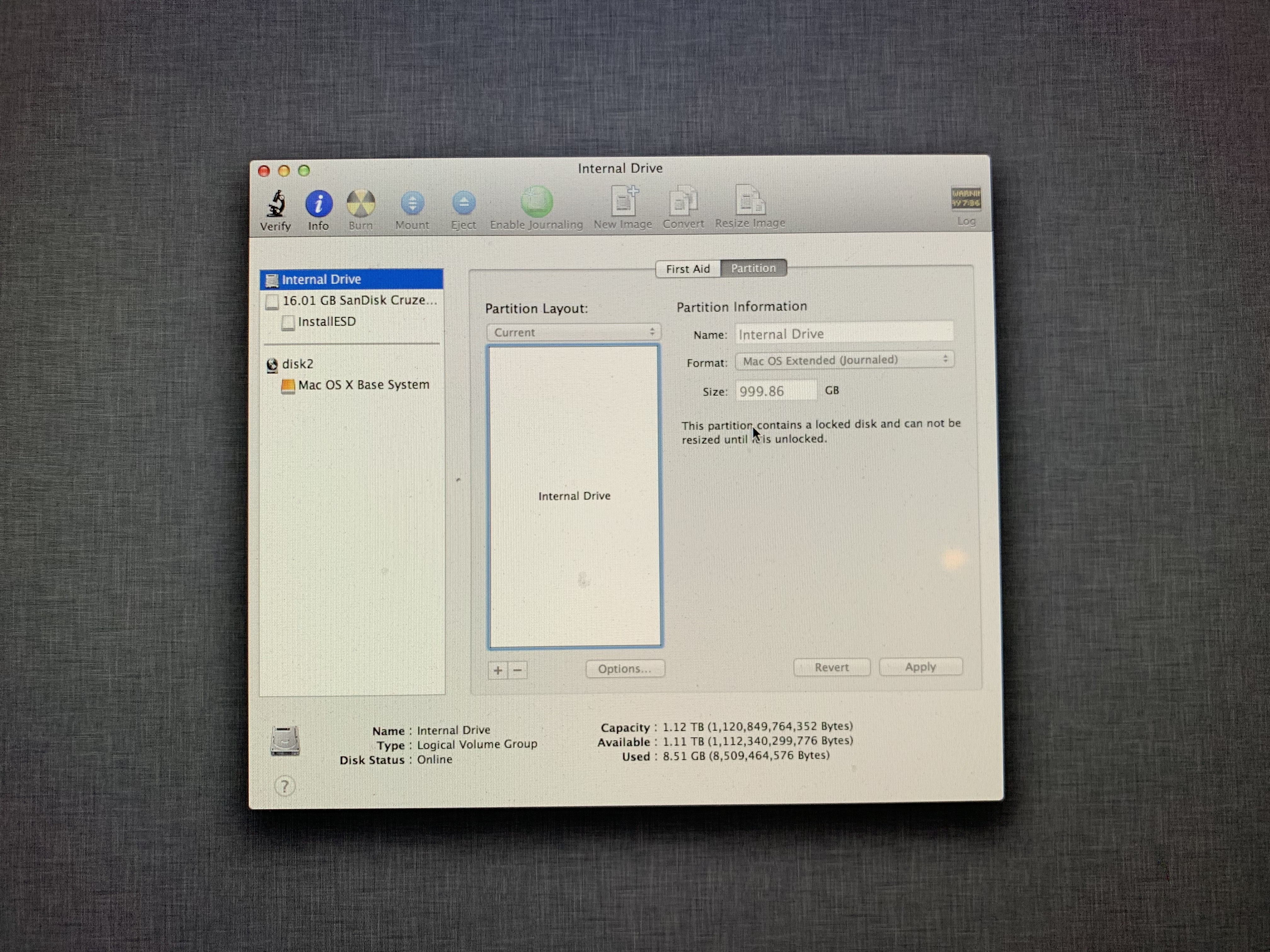Open the help question mark button

click(285, 785)
